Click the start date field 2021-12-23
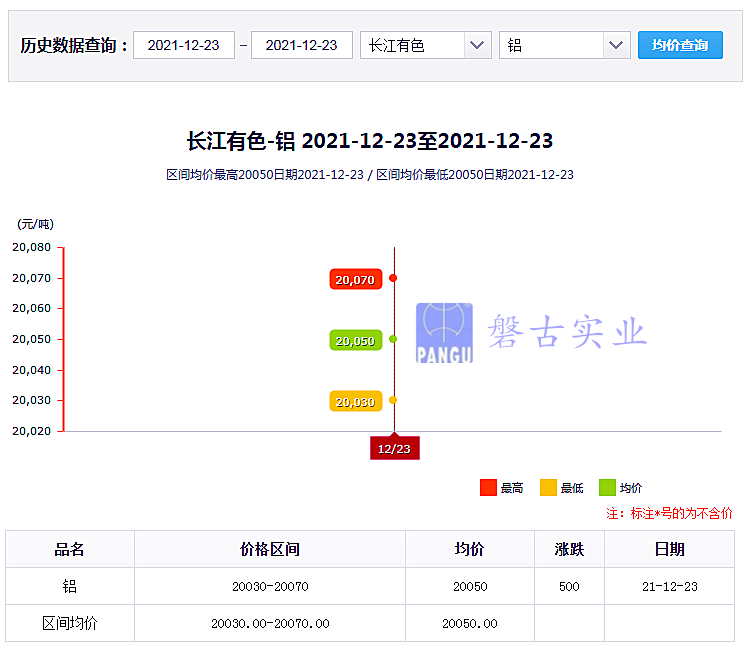Viewport: 744px width, 653px height. (x=184, y=45)
